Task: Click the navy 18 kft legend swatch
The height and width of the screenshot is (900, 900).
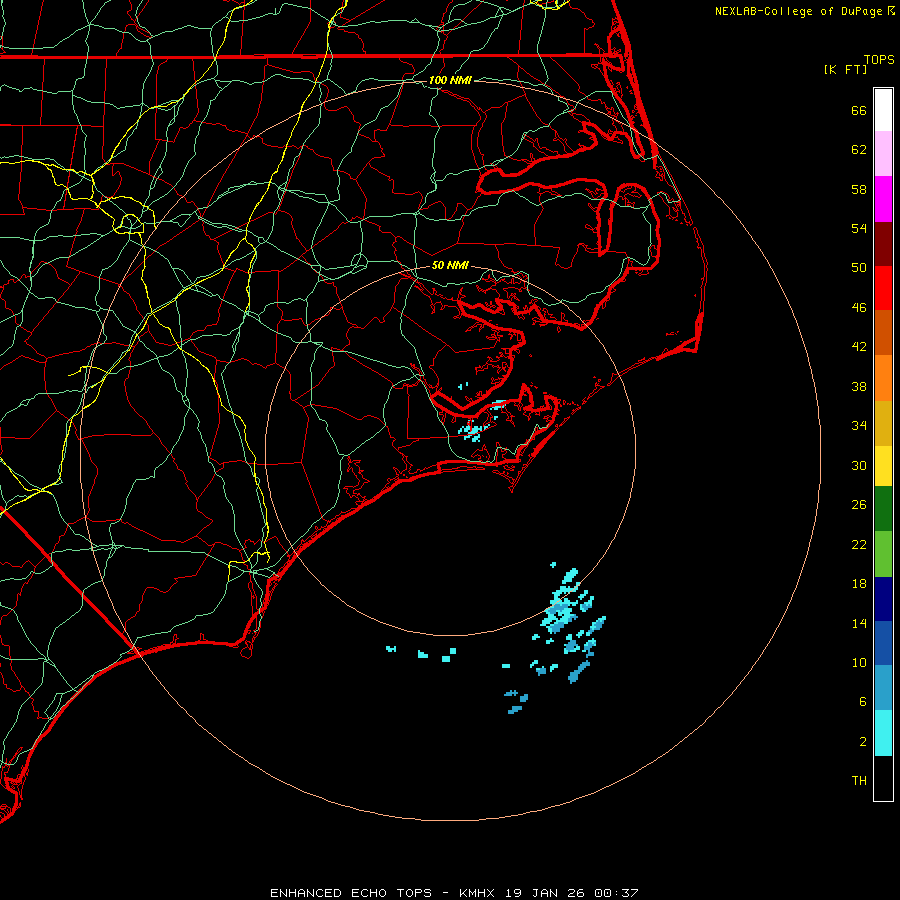Action: (883, 599)
